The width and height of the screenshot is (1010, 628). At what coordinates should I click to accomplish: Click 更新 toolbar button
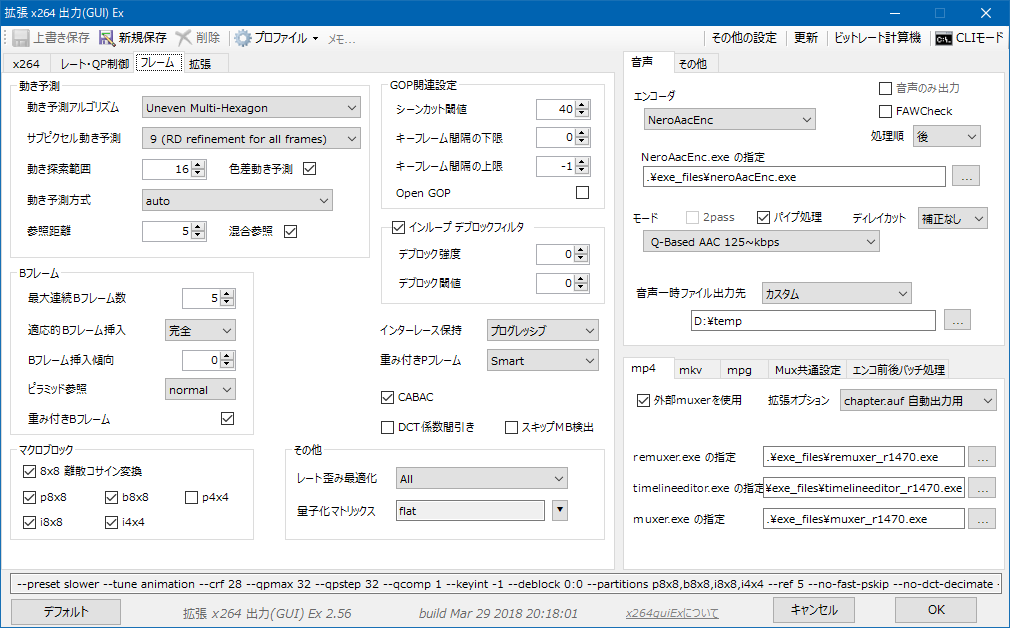806,38
